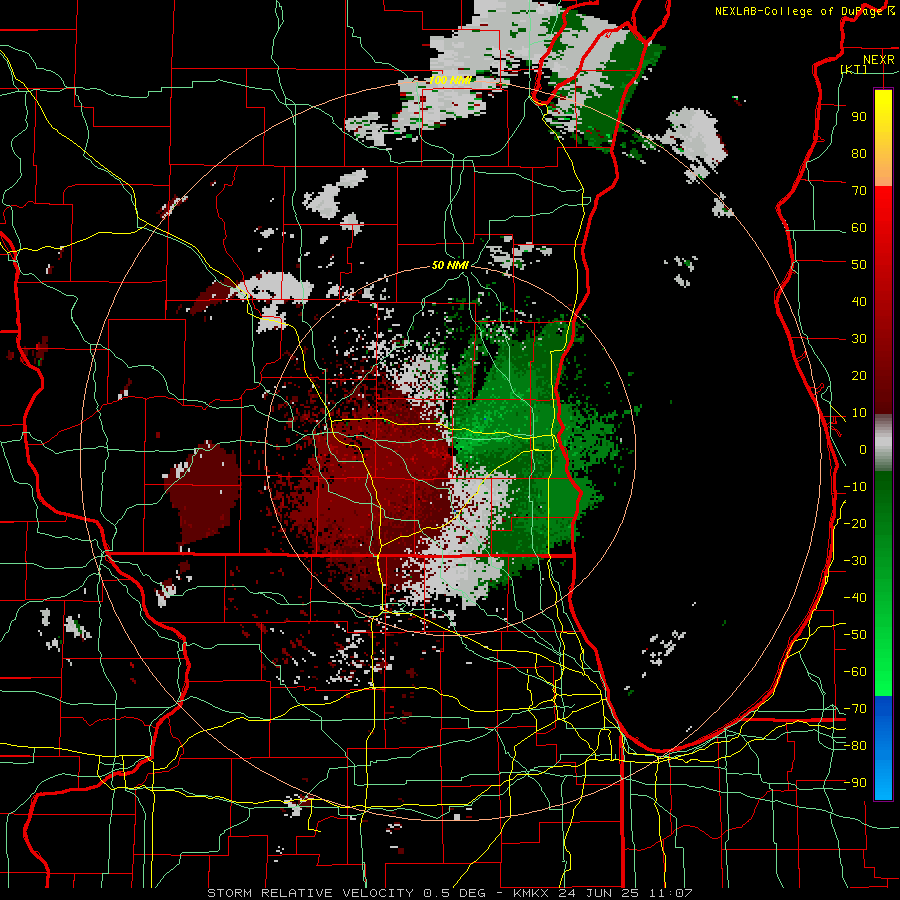Click the -20 value on velocity scale
Screen dimensions: 900x900
(x=855, y=523)
